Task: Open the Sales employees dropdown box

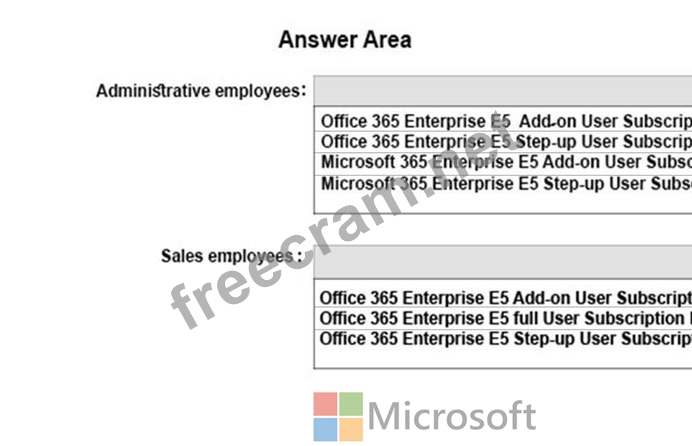Action: [x=502, y=263]
